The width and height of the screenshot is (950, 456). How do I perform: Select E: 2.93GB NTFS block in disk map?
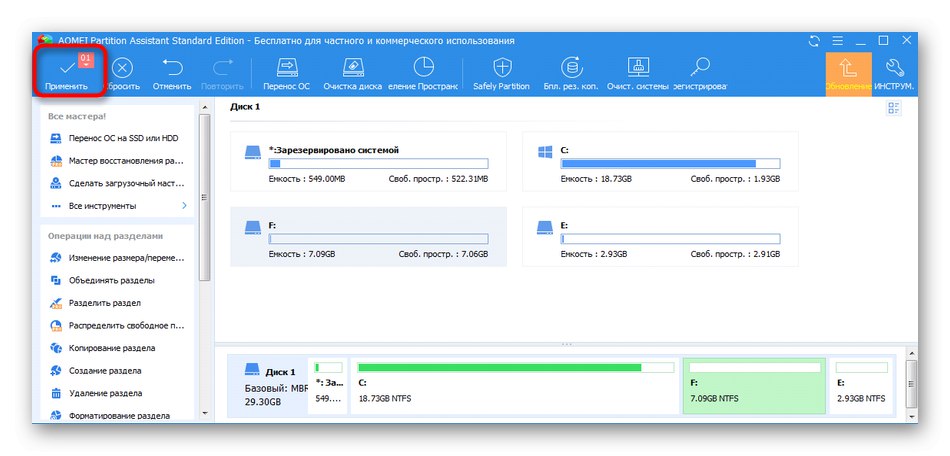862,386
